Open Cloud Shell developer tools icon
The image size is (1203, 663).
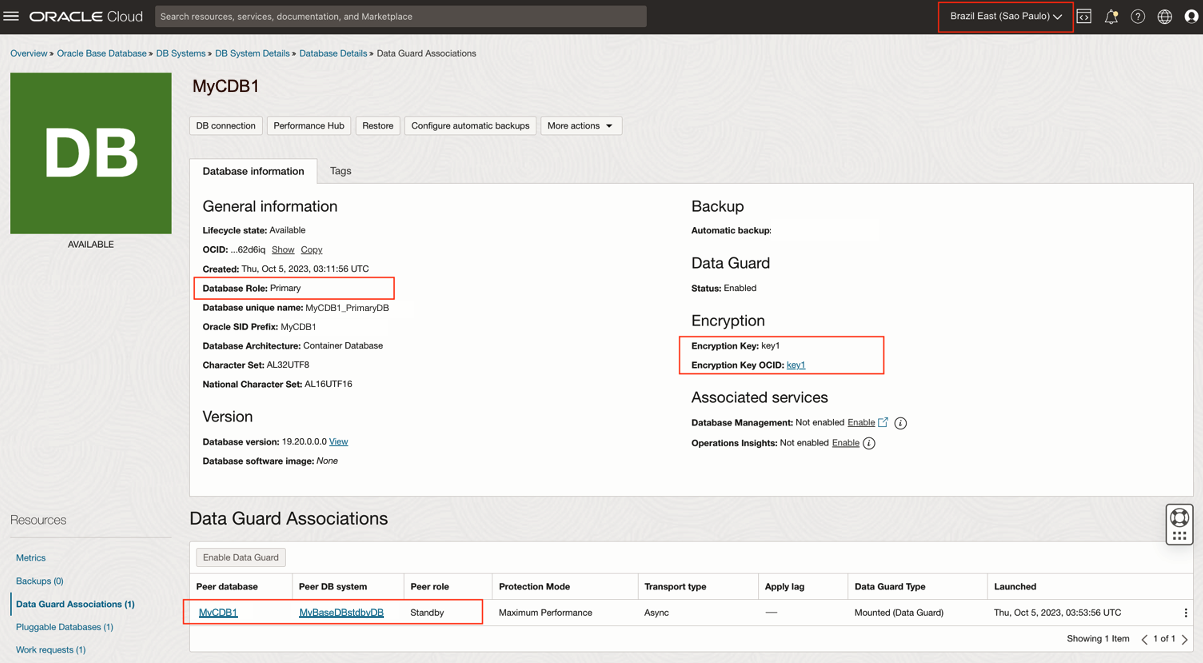tap(1084, 17)
